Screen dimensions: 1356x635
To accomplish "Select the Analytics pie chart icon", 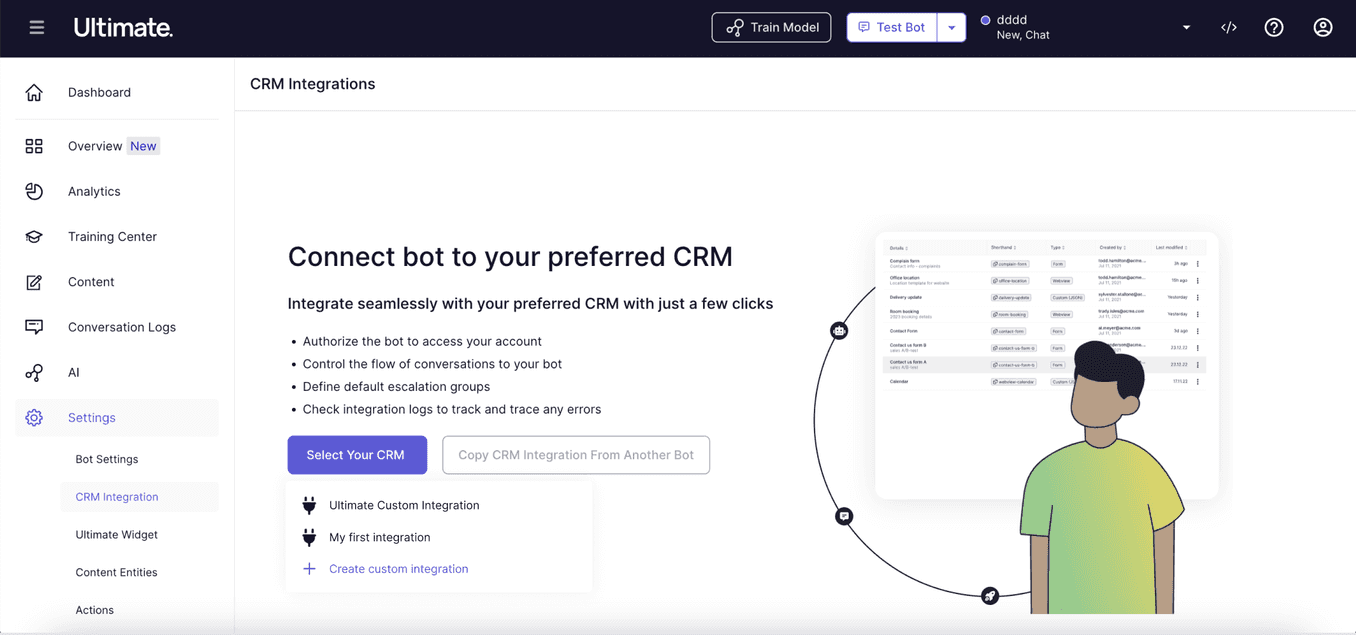I will tap(34, 191).
